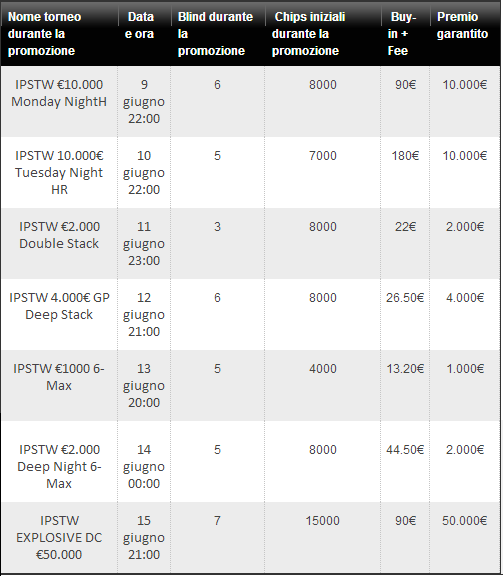Click the 'Buy-in + Fee' header cell
503x576 pixels.
pyautogui.click(x=401, y=34)
